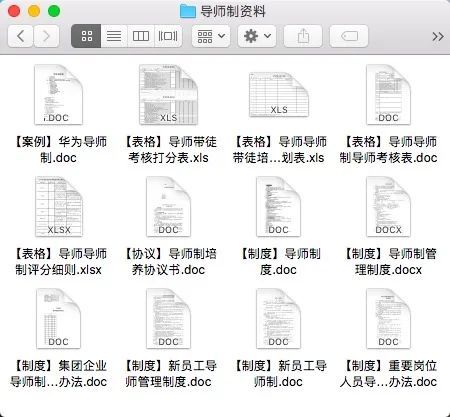450x417 pixels.
Task: Switch to column view
Action: (x=141, y=36)
